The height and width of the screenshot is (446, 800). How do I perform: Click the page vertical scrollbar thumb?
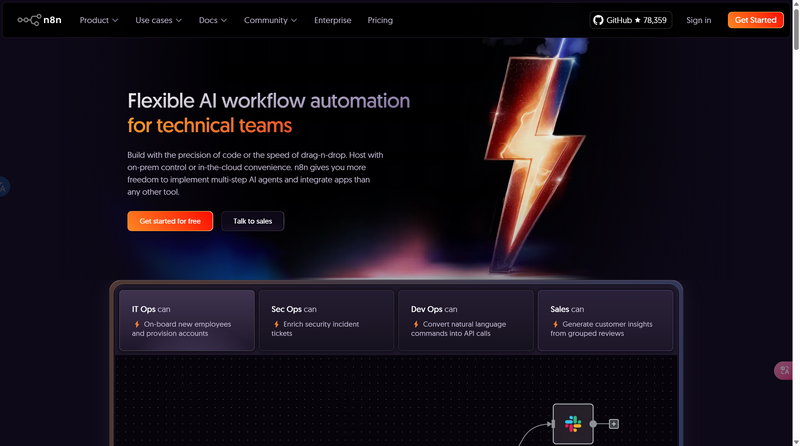coord(796,29)
